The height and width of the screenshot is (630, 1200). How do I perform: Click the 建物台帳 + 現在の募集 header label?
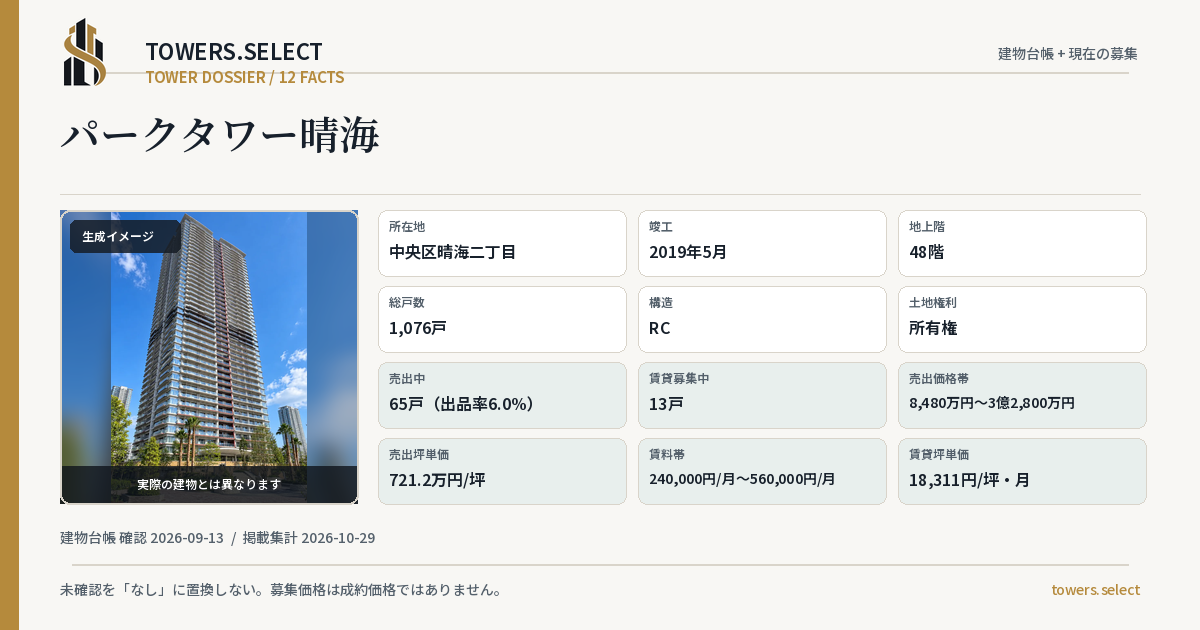[1068, 53]
